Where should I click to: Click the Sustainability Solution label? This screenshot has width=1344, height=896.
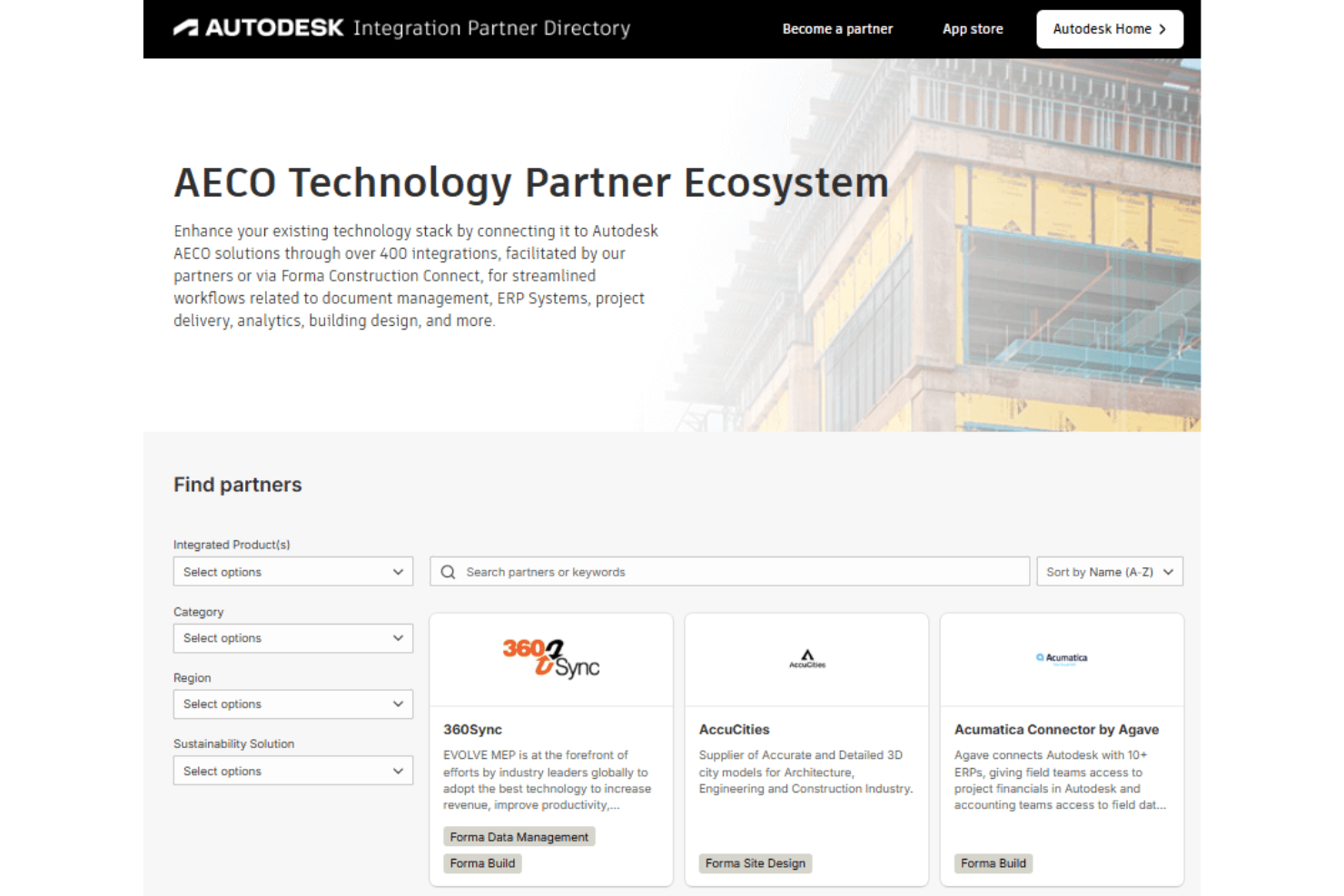233,743
